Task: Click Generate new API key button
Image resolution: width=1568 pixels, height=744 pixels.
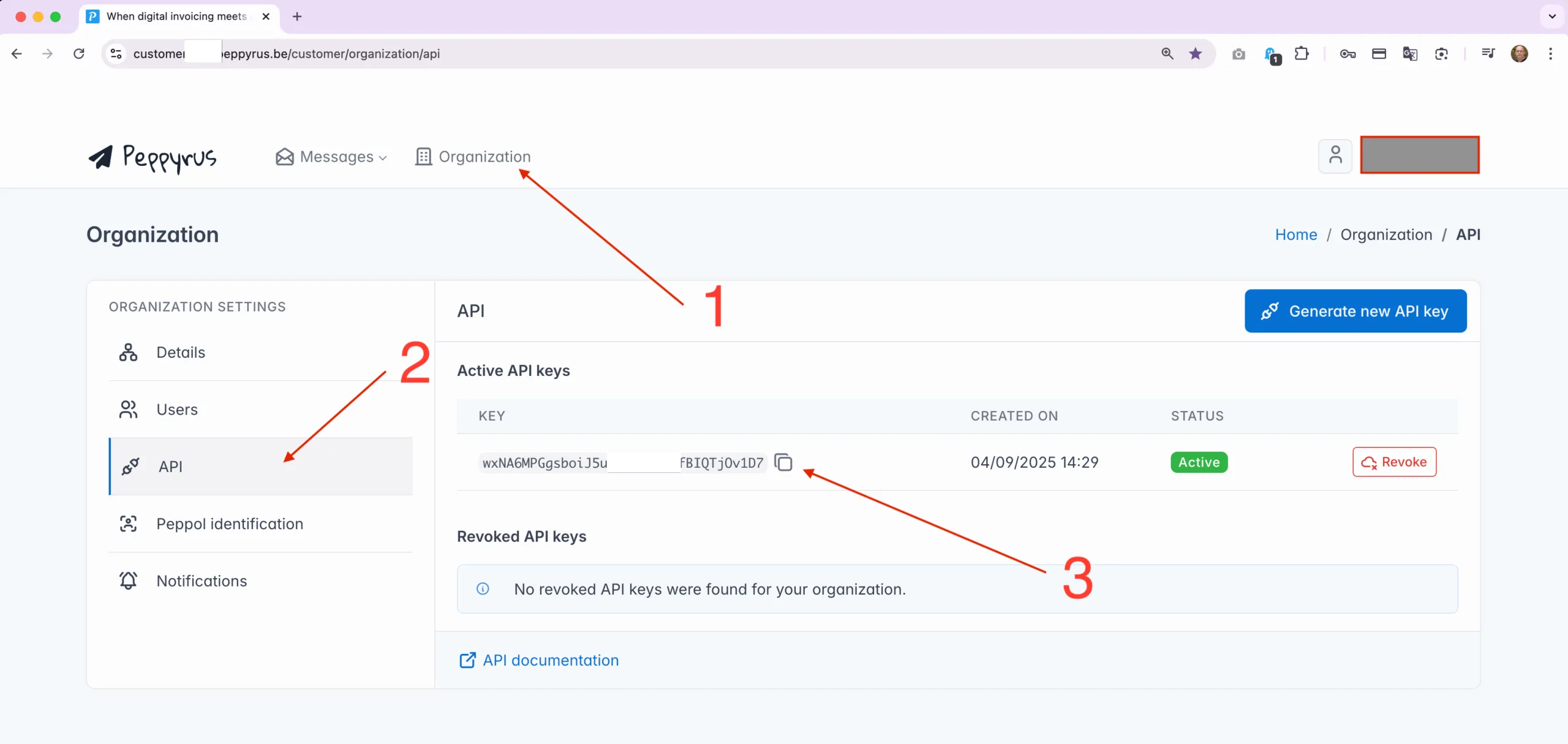Action: pos(1355,311)
